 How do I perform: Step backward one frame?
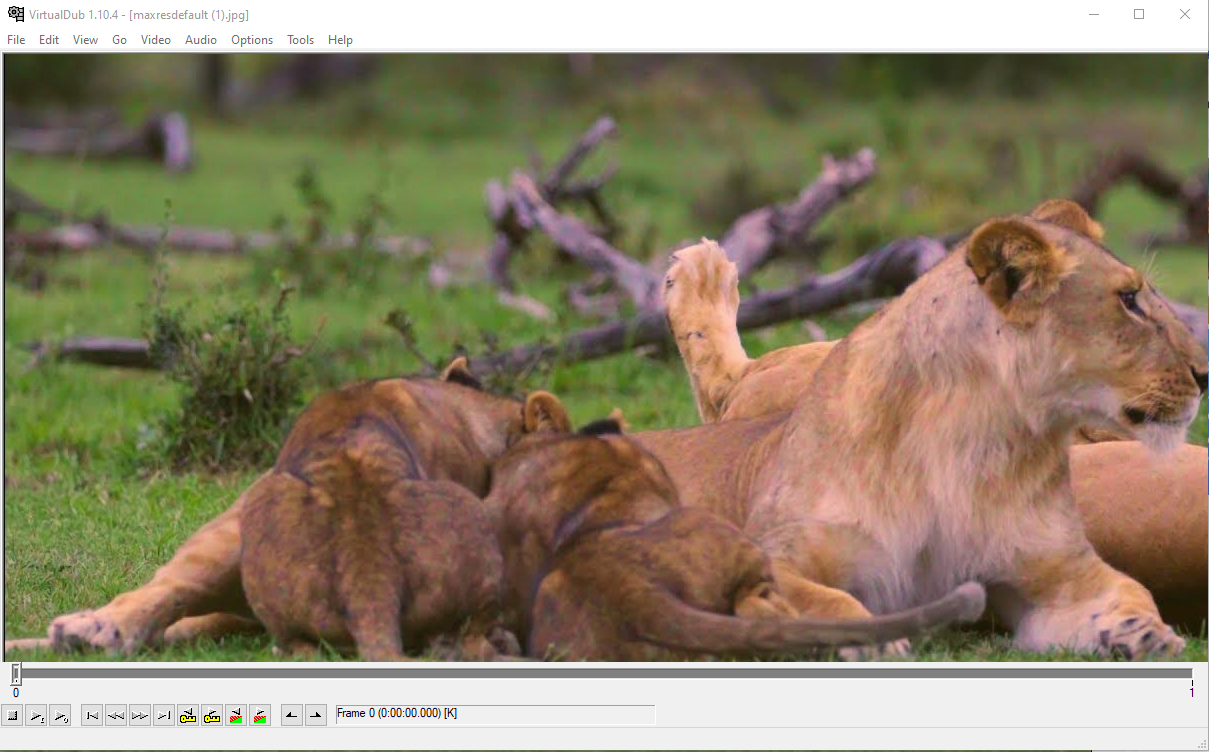(116, 715)
